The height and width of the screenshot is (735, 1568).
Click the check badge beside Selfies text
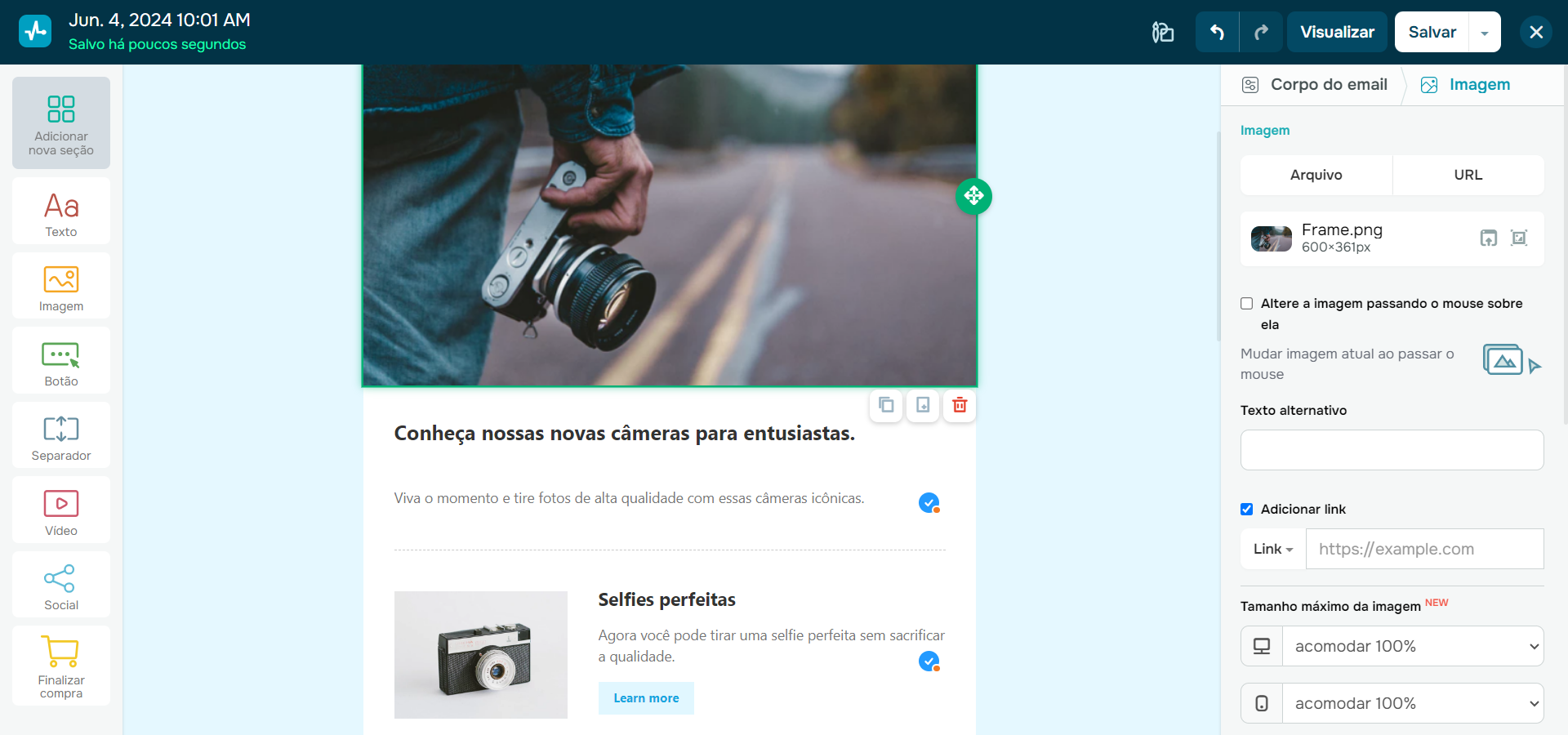[x=929, y=661]
